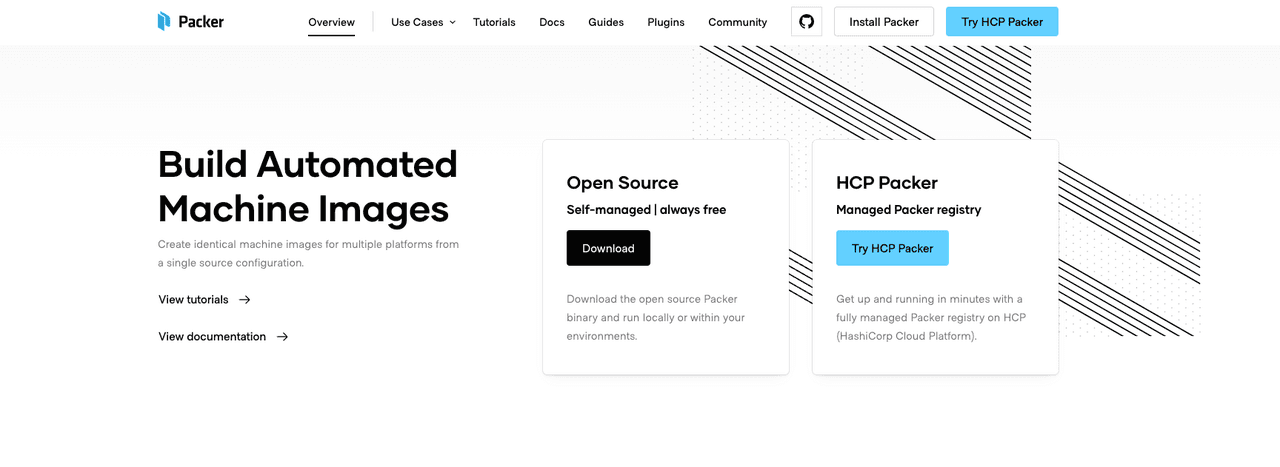
Task: Click Try HCP Packer in the header
Action: tap(1002, 22)
